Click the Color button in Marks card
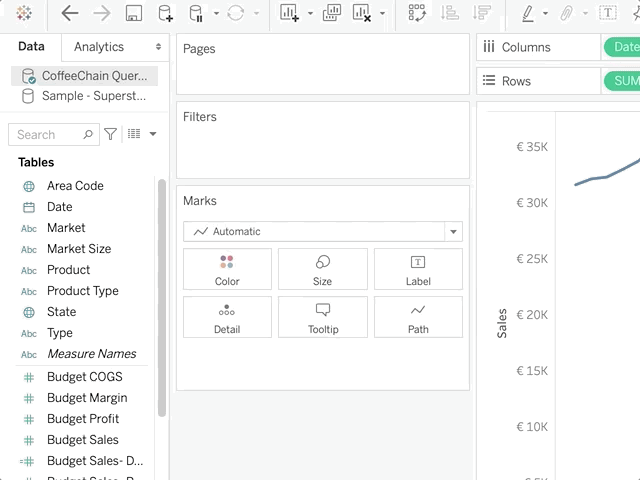The image size is (640, 480). [x=227, y=269]
